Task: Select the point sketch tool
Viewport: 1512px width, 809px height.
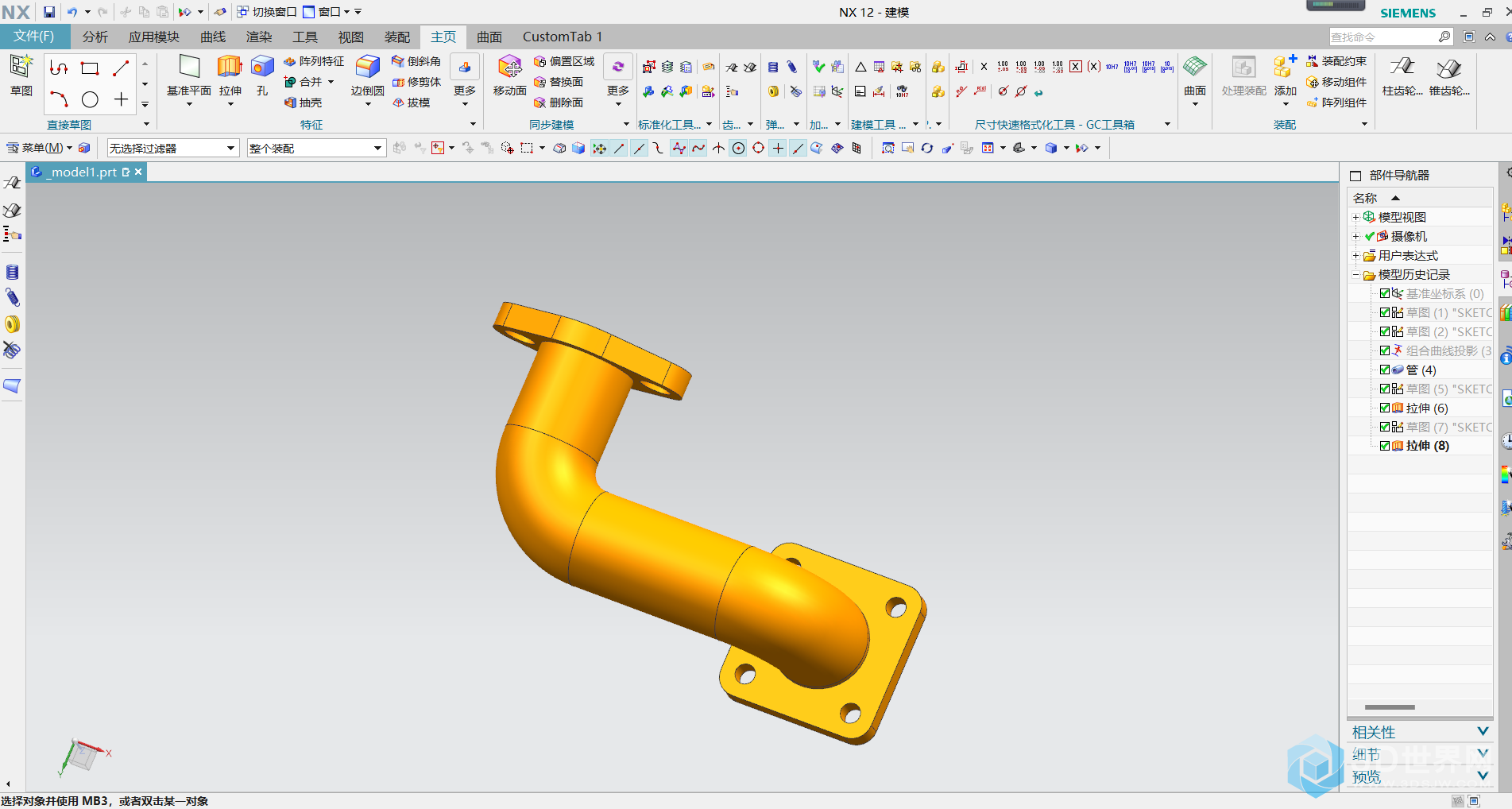Action: (121, 99)
